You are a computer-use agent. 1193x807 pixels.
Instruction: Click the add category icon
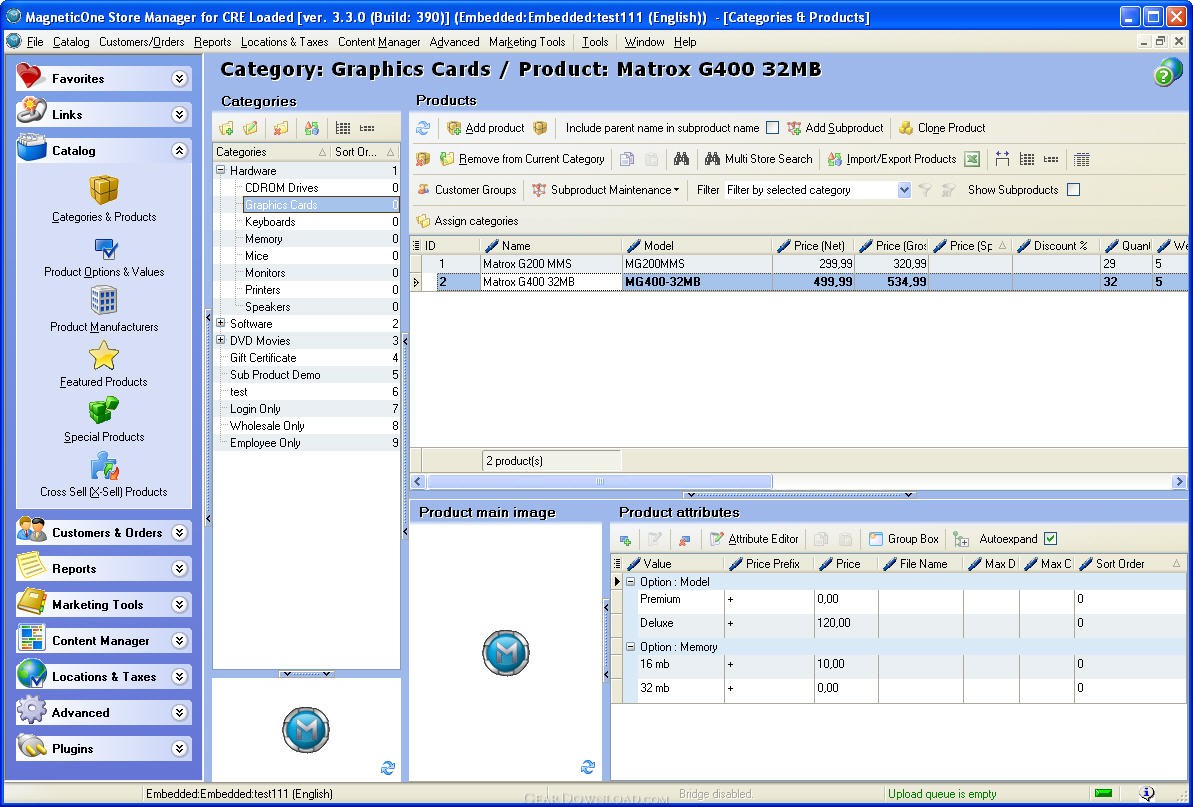pyautogui.click(x=226, y=128)
